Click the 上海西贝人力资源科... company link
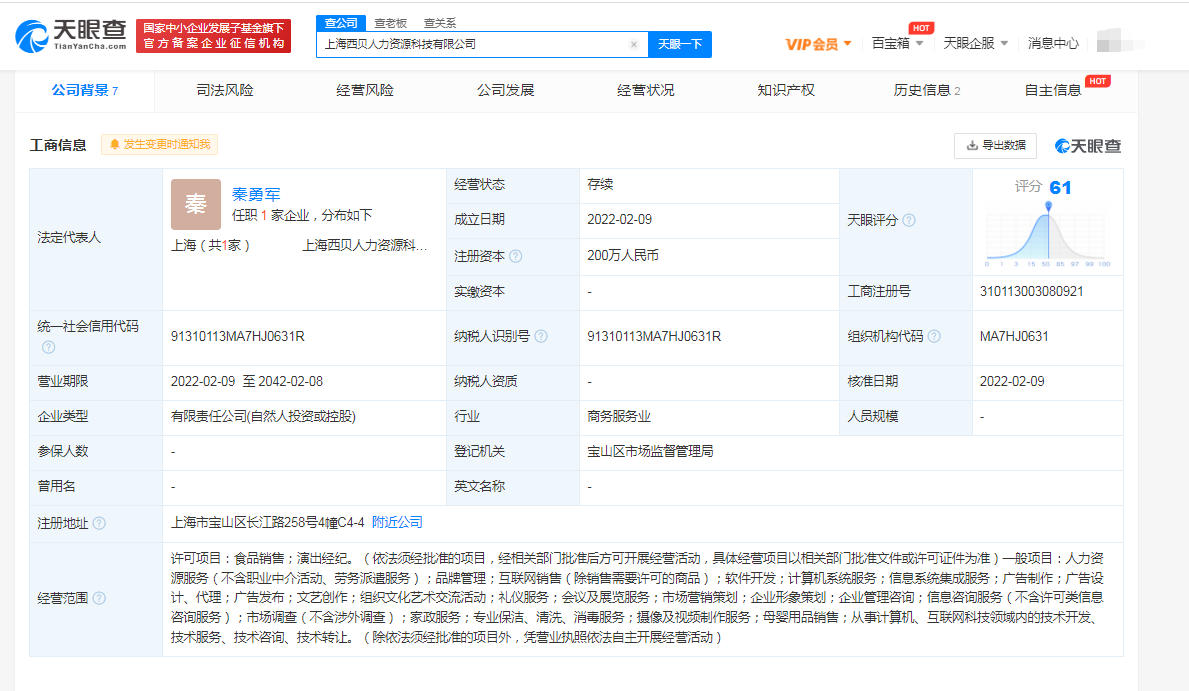Screen dimensions: 1189x691 (365, 246)
